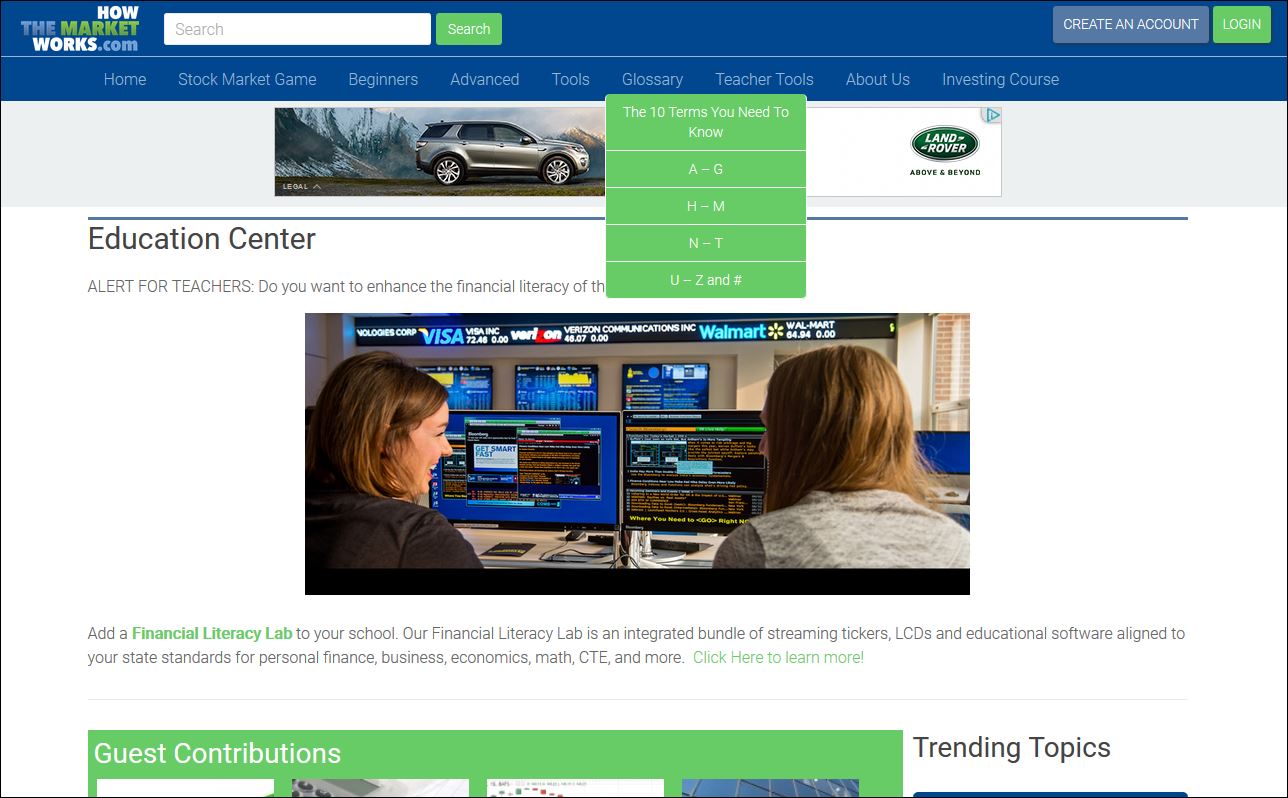The height and width of the screenshot is (798, 1288).
Task: Select The 10 Terms You Need To Know
Action: click(706, 122)
